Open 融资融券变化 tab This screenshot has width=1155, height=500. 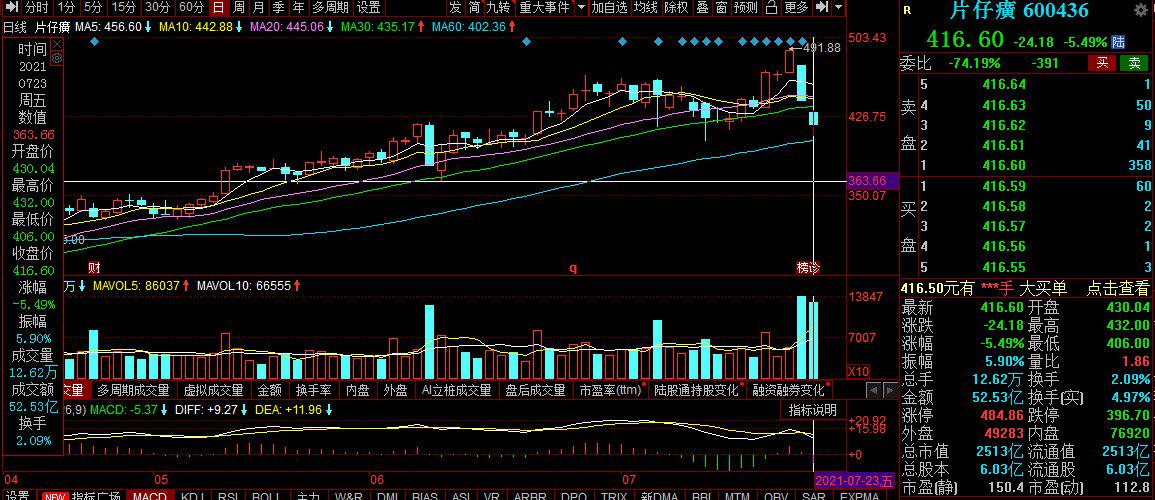click(788, 390)
